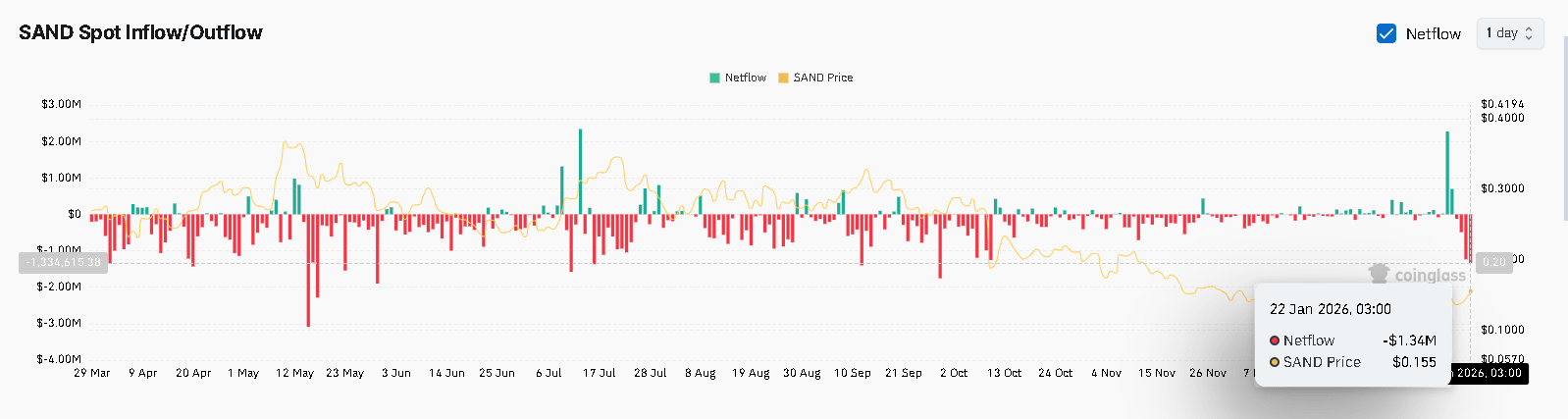Screen dimensions: 1568x419
Task: Toggle the orange SAND Price legend swatch
Action: coord(783,78)
